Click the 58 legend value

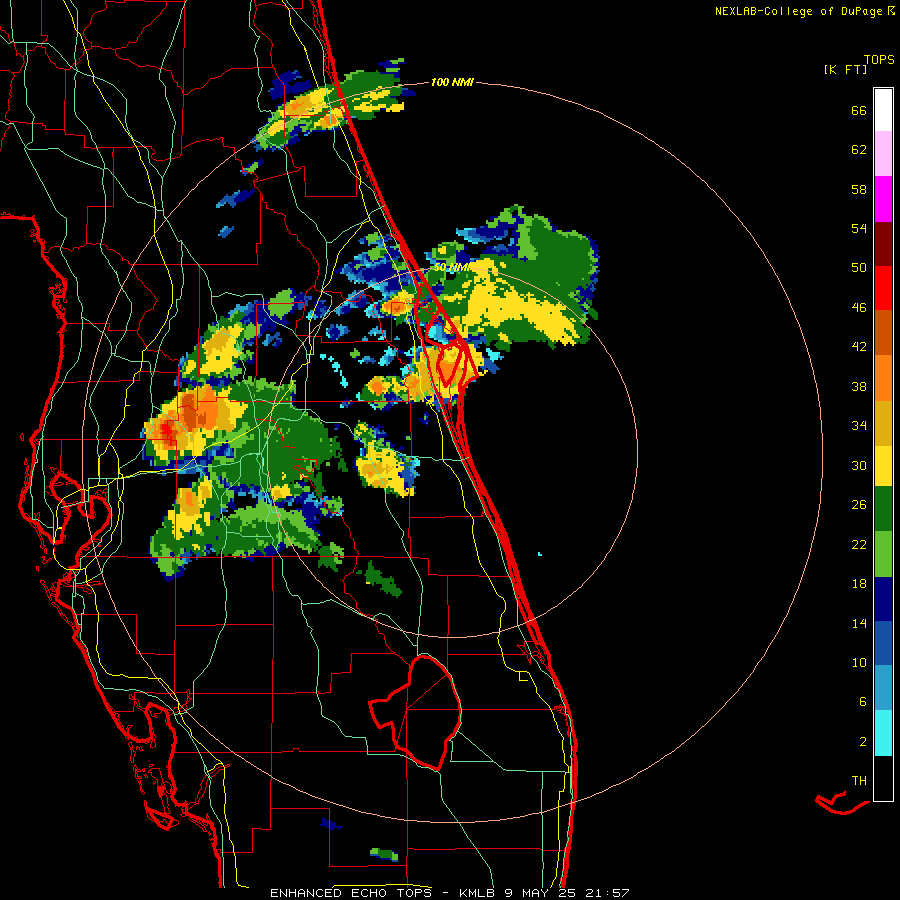point(859,189)
